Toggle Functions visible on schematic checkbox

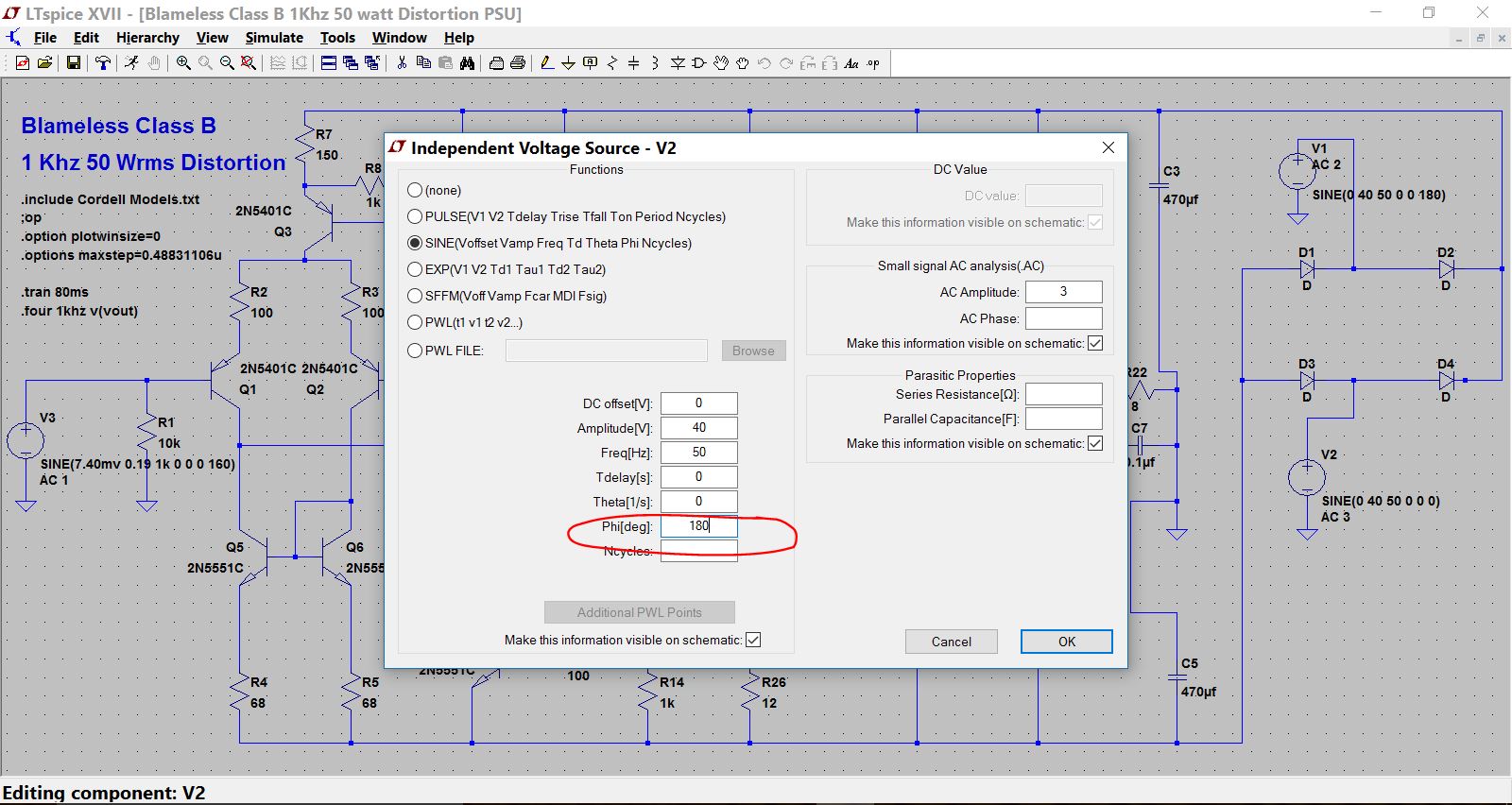pos(753,640)
